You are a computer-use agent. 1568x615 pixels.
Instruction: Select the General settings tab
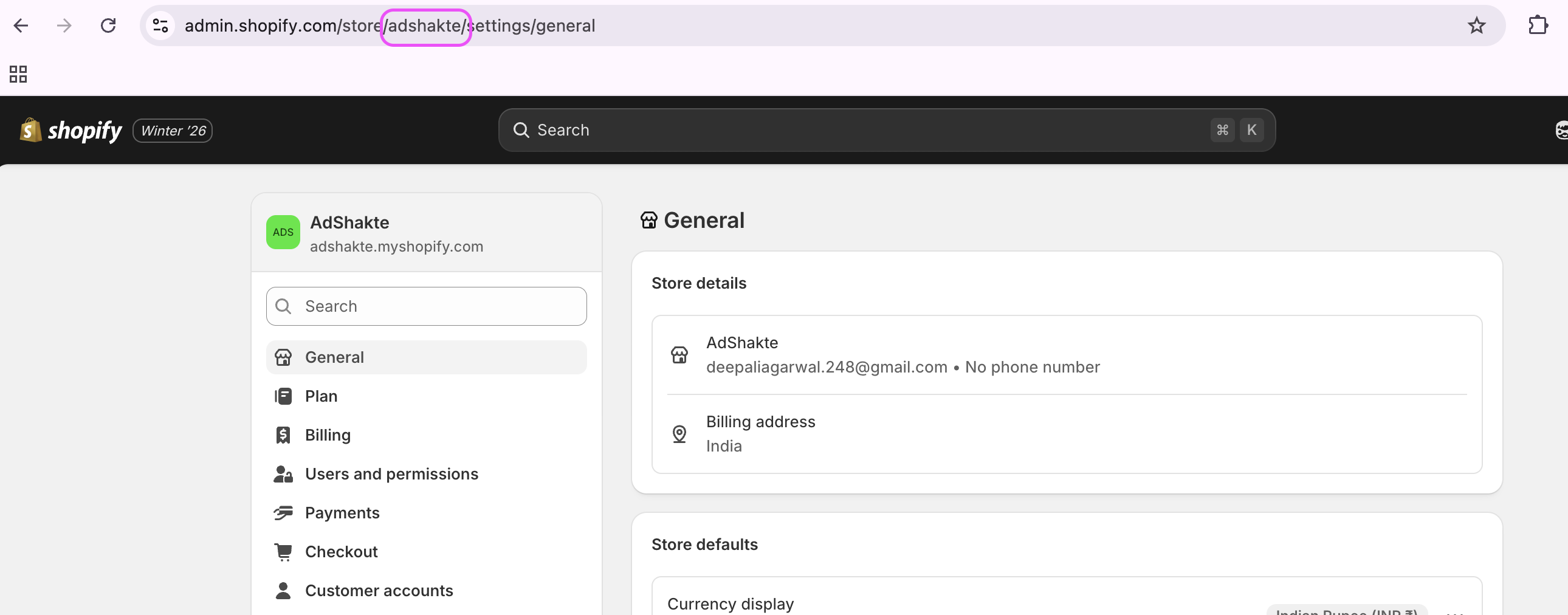(334, 357)
